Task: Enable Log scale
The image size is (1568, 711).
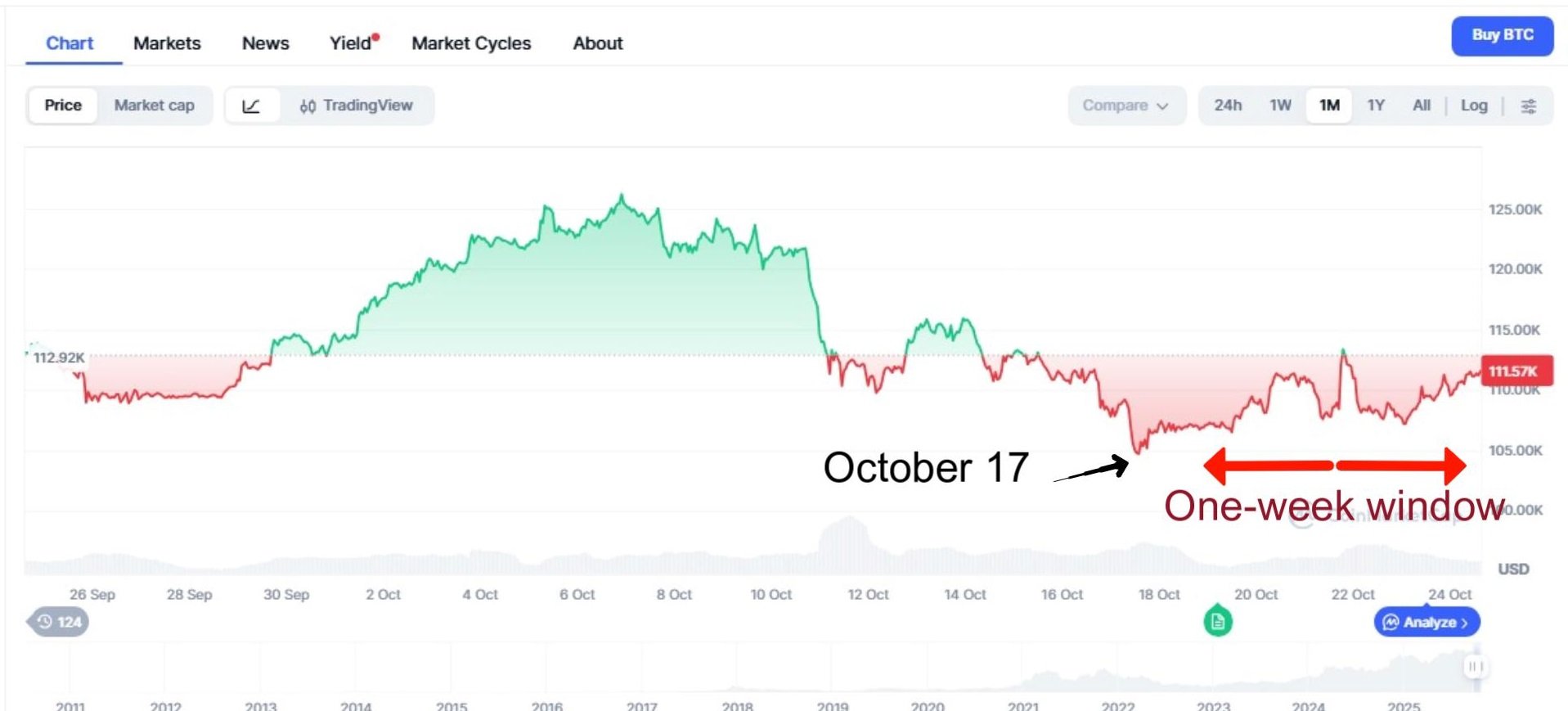Action: coord(1474,106)
